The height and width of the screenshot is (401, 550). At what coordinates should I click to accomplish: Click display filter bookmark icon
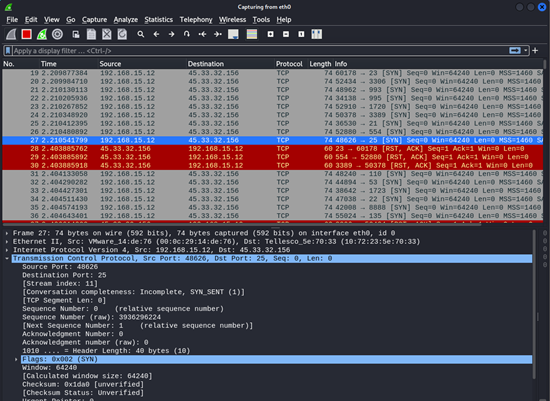[x=8, y=51]
